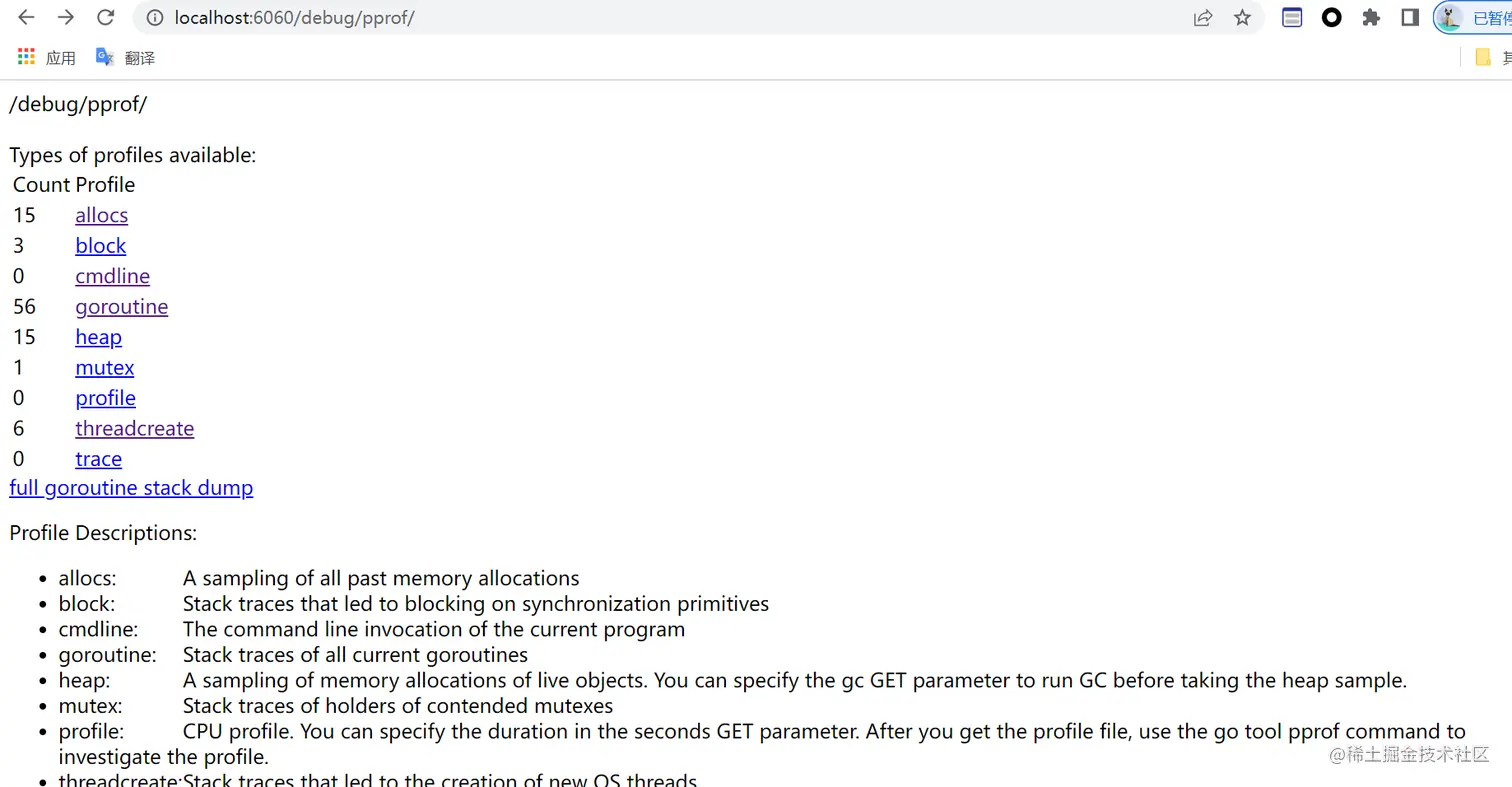The image size is (1512, 787).
Task: Open the other bookmarks folder
Action: (1490, 58)
